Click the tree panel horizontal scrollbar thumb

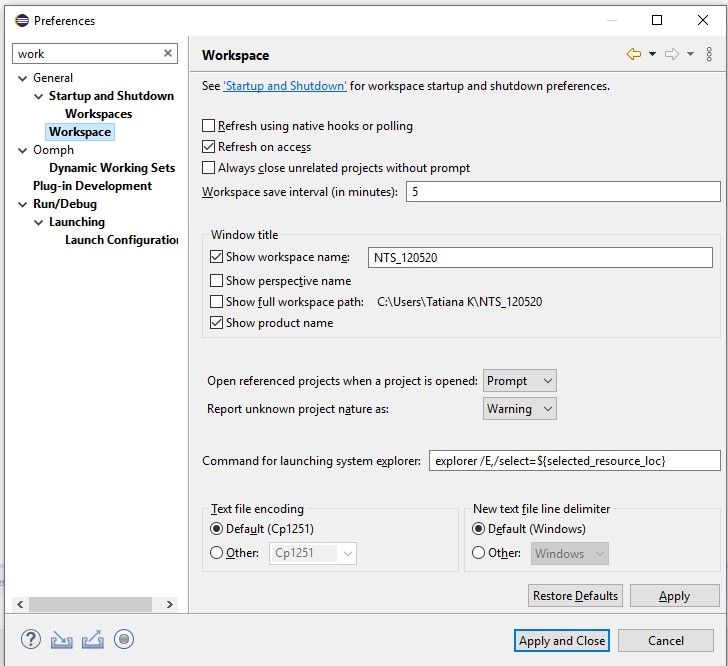pyautogui.click(x=91, y=604)
